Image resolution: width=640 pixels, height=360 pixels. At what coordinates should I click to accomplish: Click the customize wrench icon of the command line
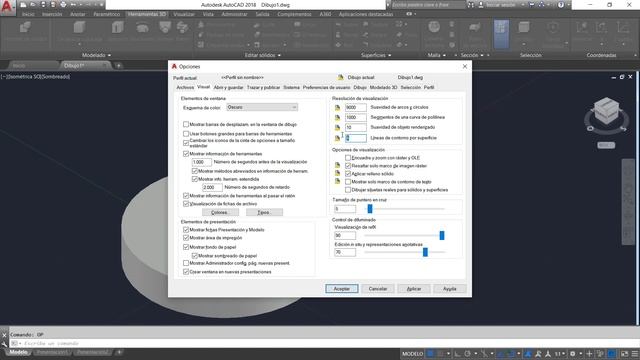[4, 344]
